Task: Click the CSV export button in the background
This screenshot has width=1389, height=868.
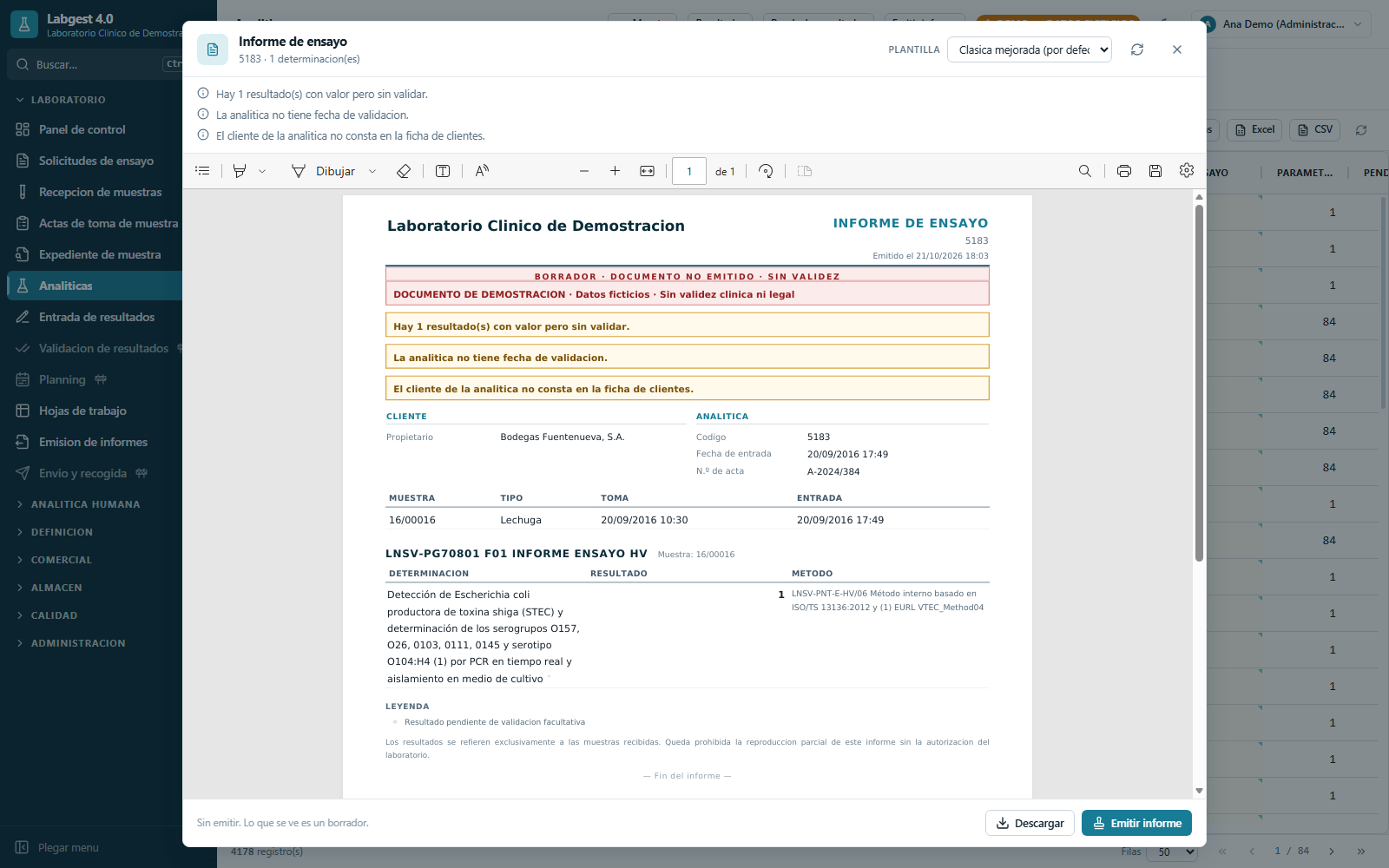Action: click(x=1314, y=129)
